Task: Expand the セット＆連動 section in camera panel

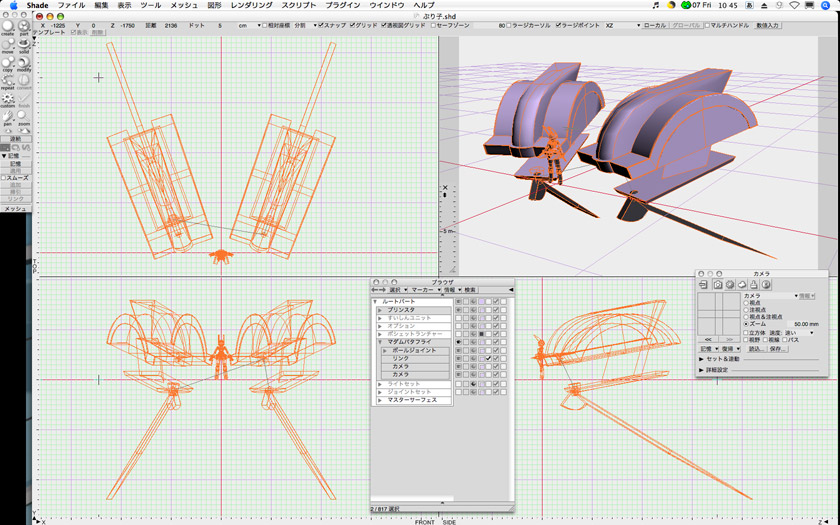Action: point(702,358)
